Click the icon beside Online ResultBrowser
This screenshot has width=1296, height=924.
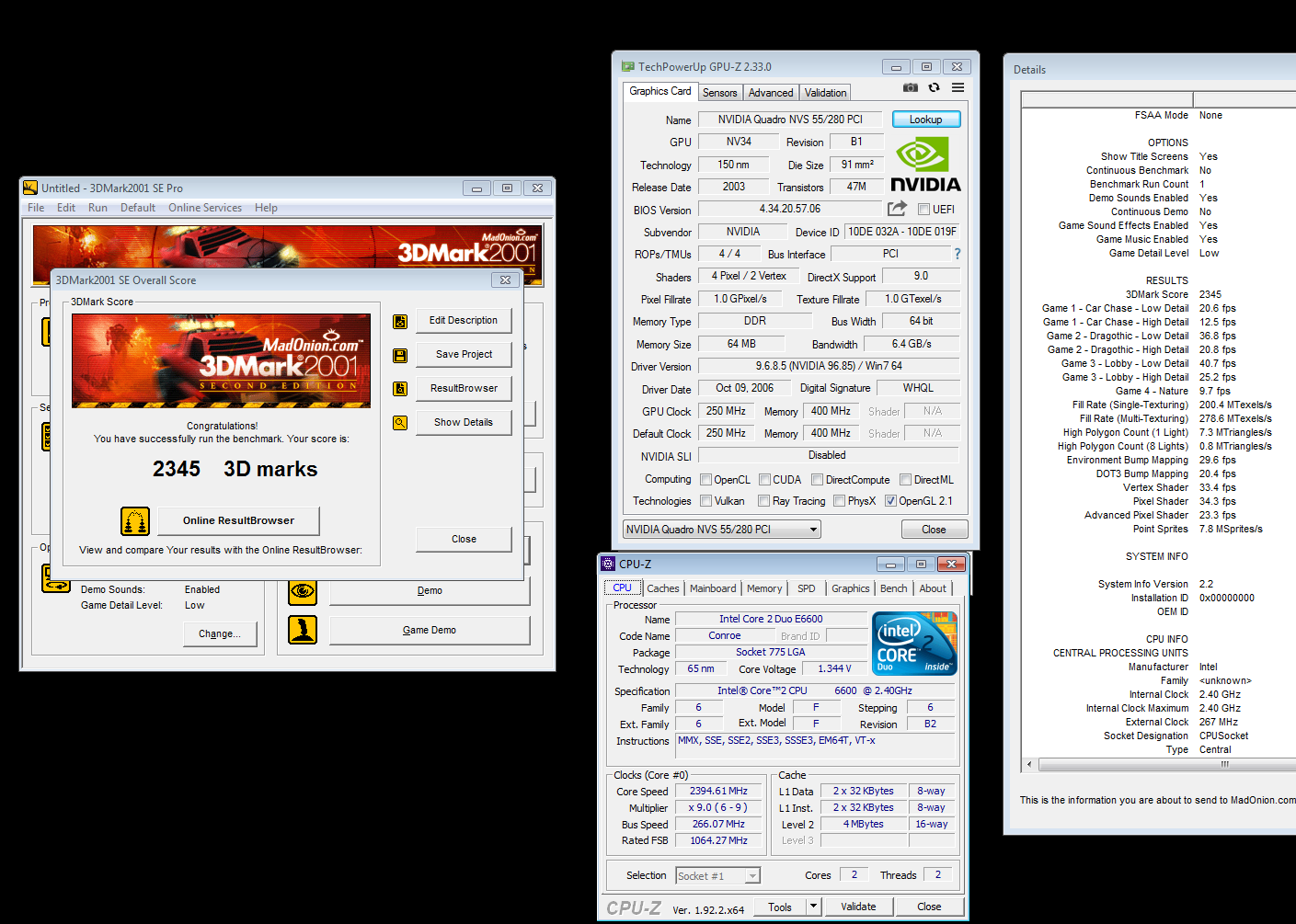pyautogui.click(x=135, y=521)
